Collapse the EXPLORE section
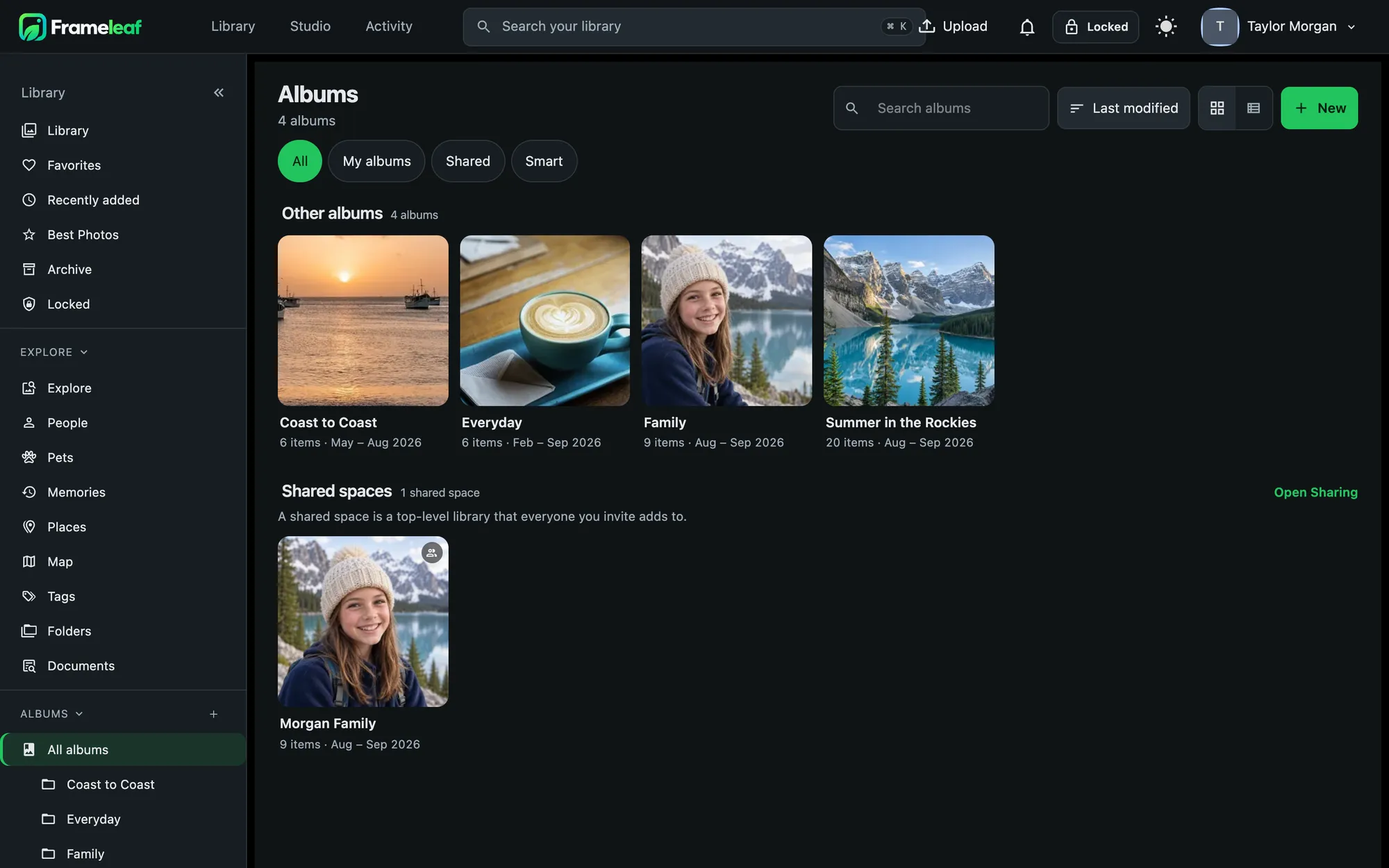This screenshot has width=1389, height=868. (x=54, y=352)
